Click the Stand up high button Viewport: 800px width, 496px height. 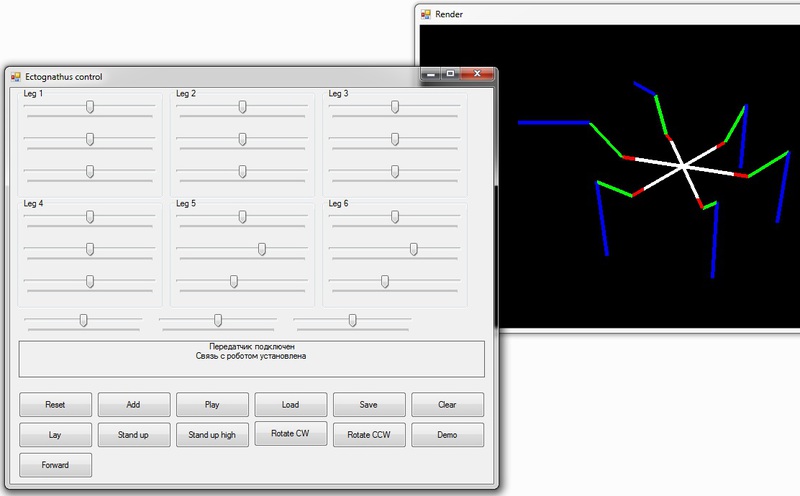click(212, 435)
